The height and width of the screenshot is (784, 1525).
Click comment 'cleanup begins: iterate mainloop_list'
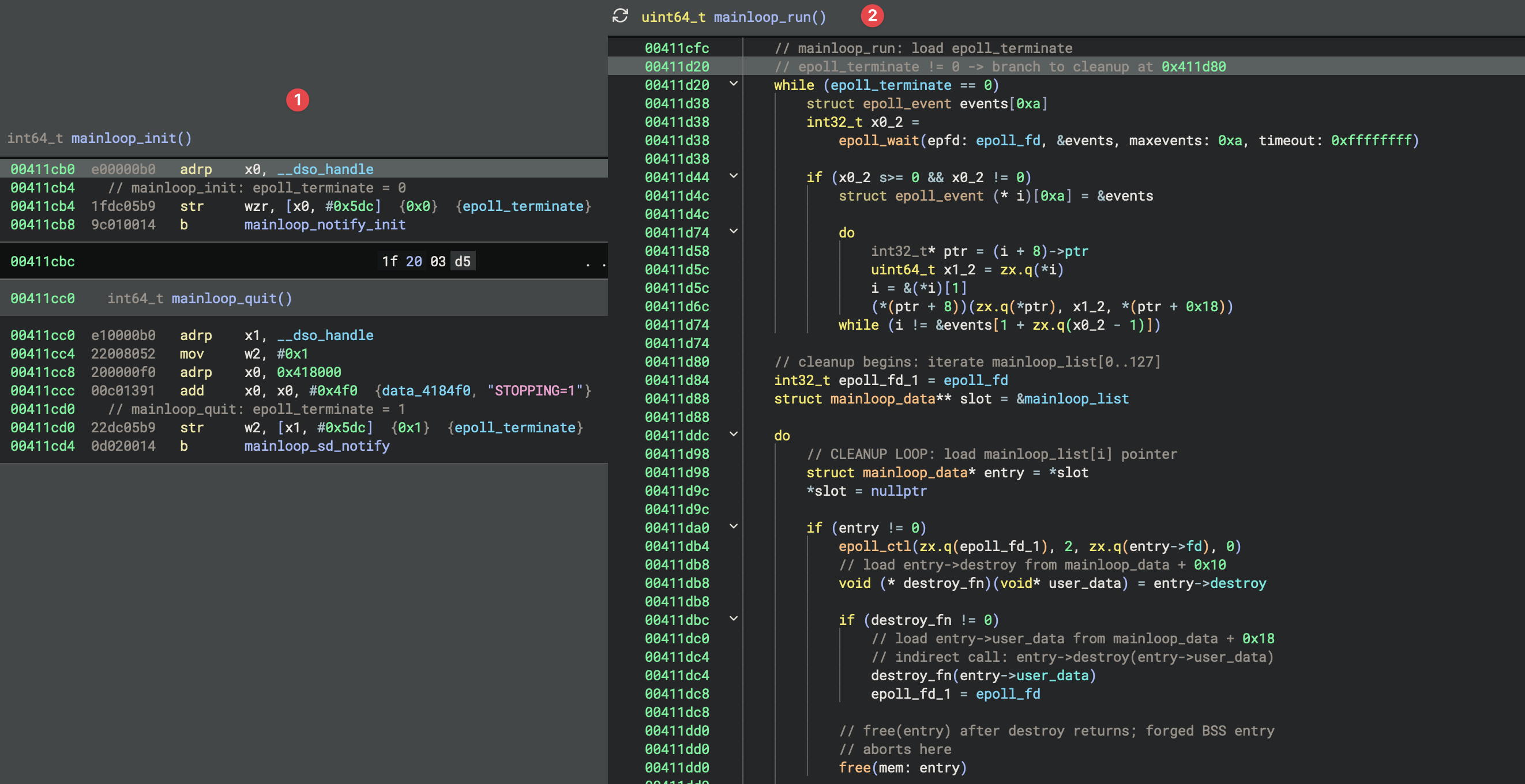967,361
